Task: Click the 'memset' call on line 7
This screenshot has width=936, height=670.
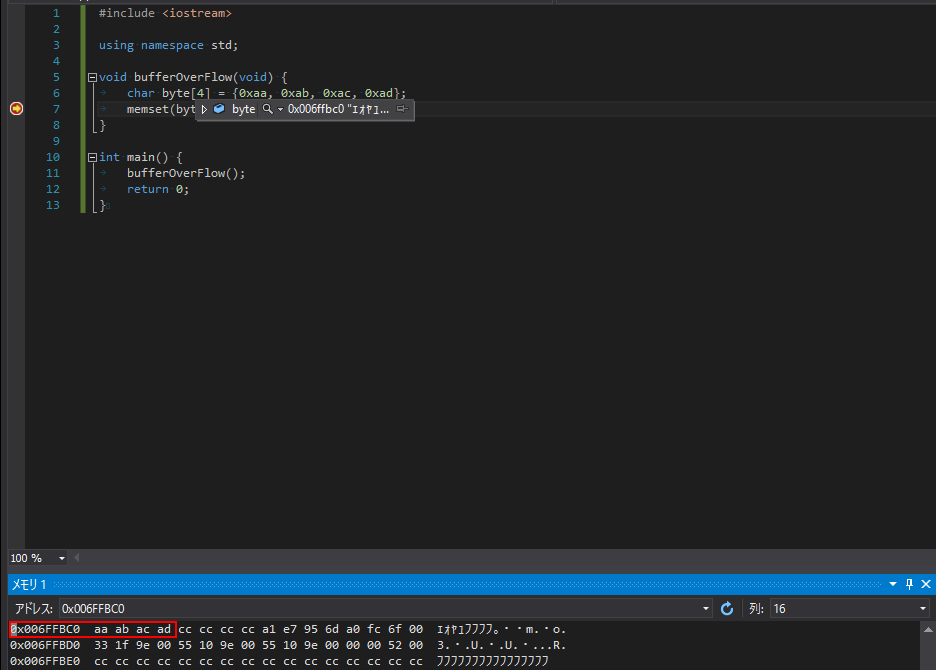Action: (147, 109)
